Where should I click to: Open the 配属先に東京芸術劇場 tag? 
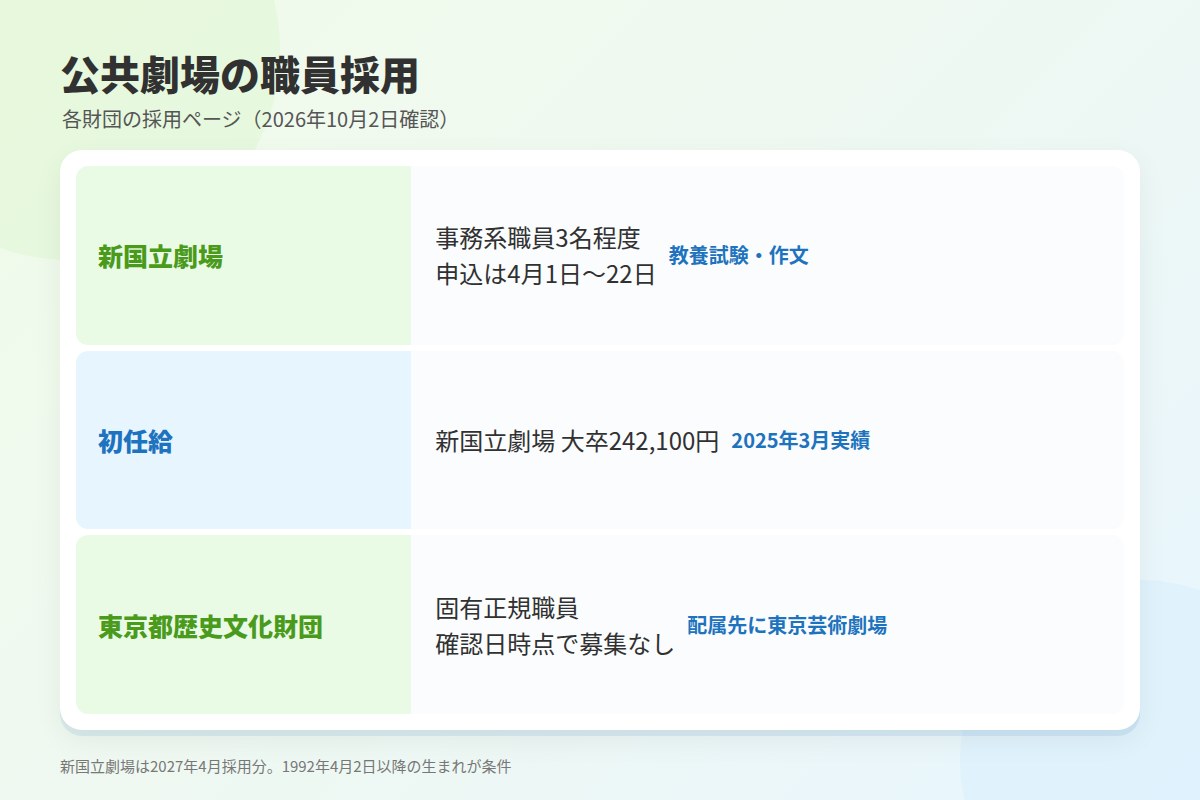click(787, 625)
